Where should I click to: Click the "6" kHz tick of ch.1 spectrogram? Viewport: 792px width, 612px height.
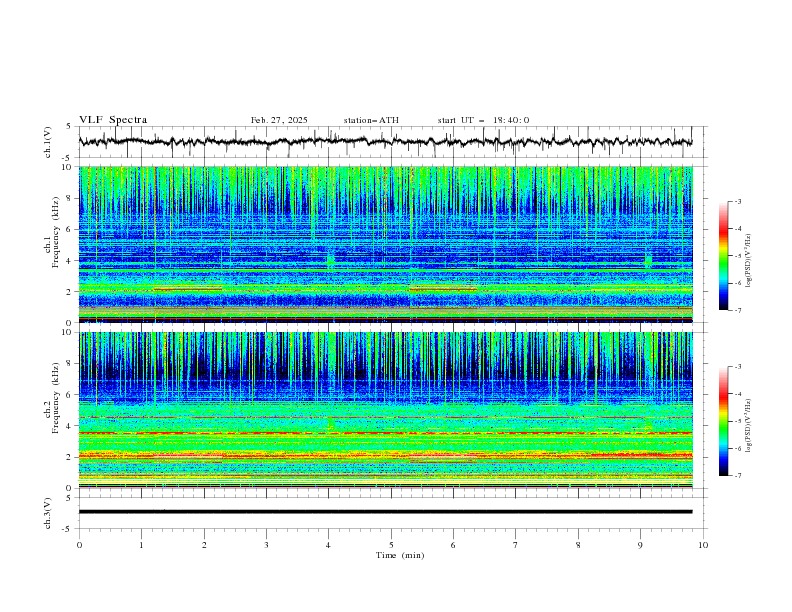pos(71,229)
